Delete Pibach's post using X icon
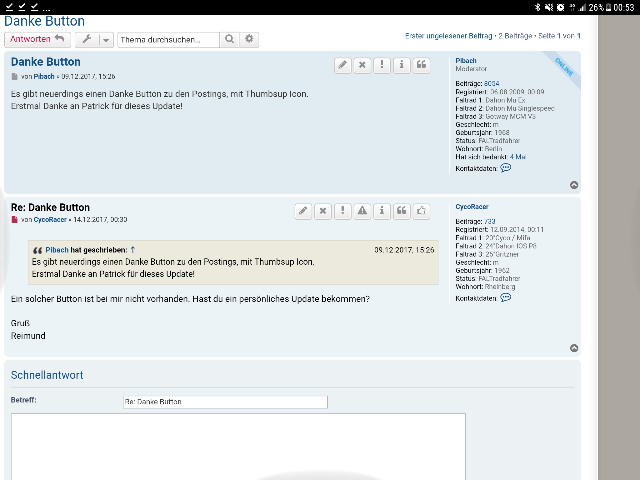This screenshot has height=480, width=640. click(362, 65)
